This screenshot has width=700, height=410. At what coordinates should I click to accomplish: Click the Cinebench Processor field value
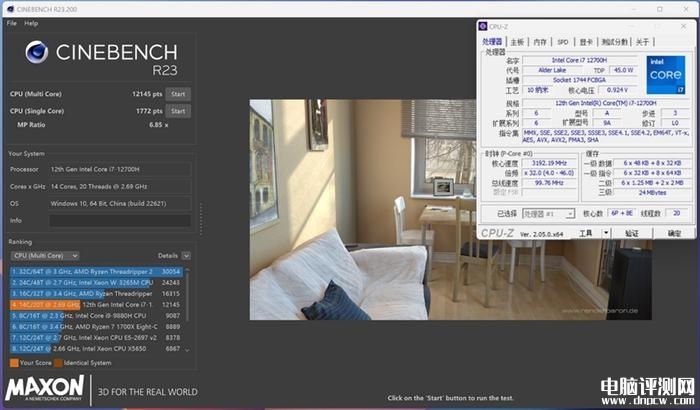pyautogui.click(x=120, y=170)
